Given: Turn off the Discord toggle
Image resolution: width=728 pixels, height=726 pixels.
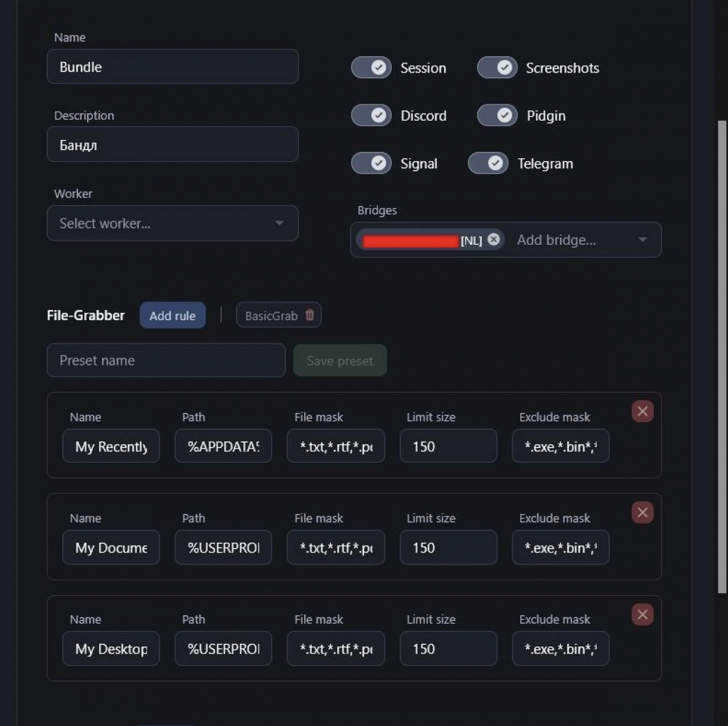Looking at the screenshot, I should 371,115.
